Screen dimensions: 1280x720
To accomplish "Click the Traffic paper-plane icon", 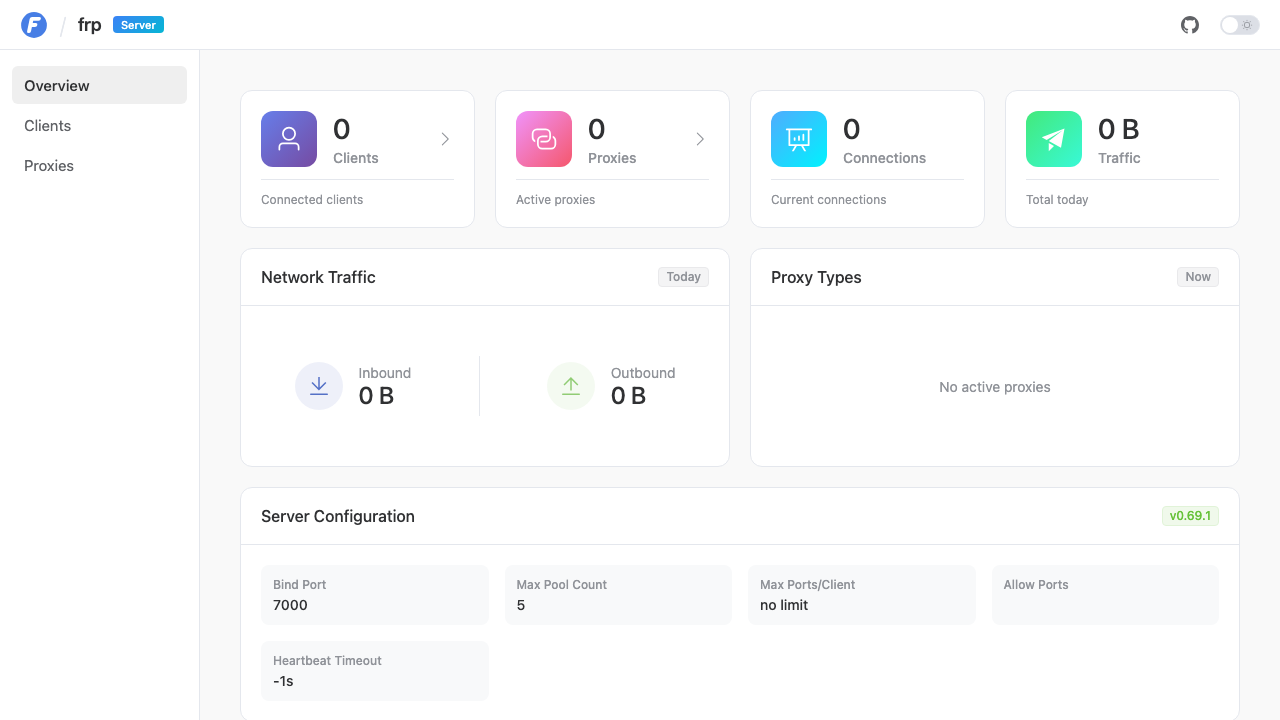I will [1054, 139].
